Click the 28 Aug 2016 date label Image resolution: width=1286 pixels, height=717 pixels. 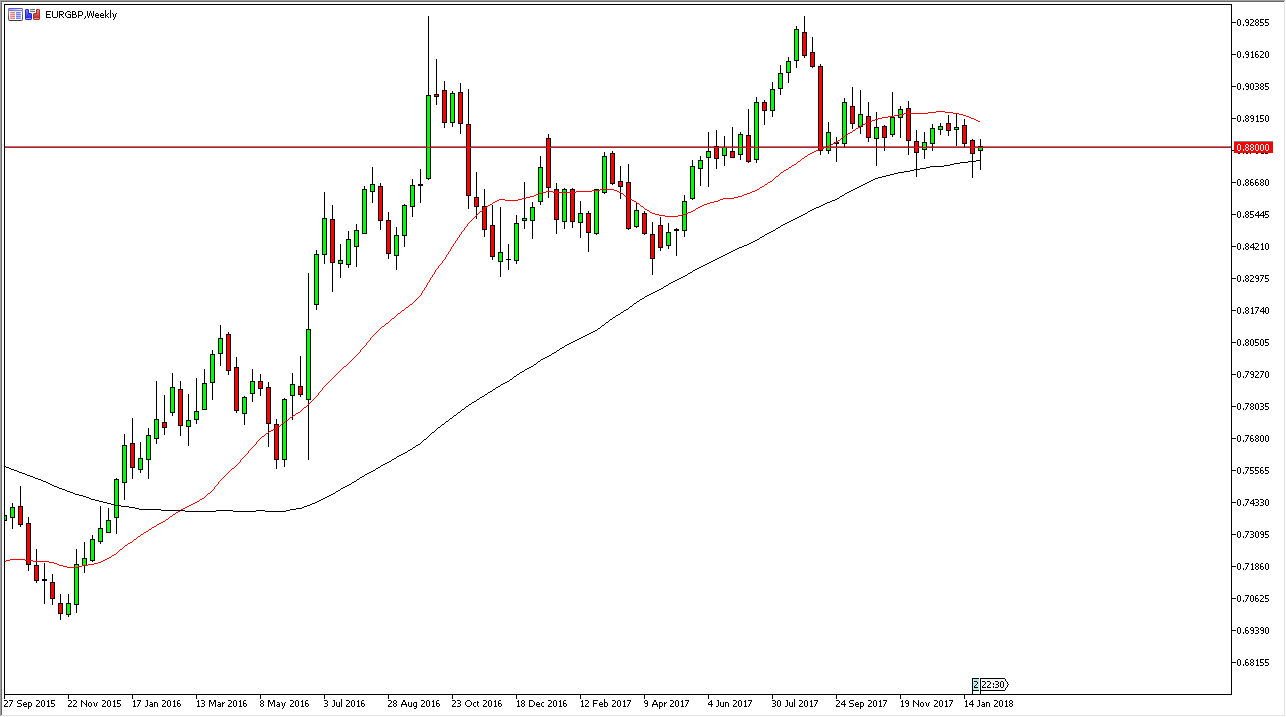coord(413,703)
